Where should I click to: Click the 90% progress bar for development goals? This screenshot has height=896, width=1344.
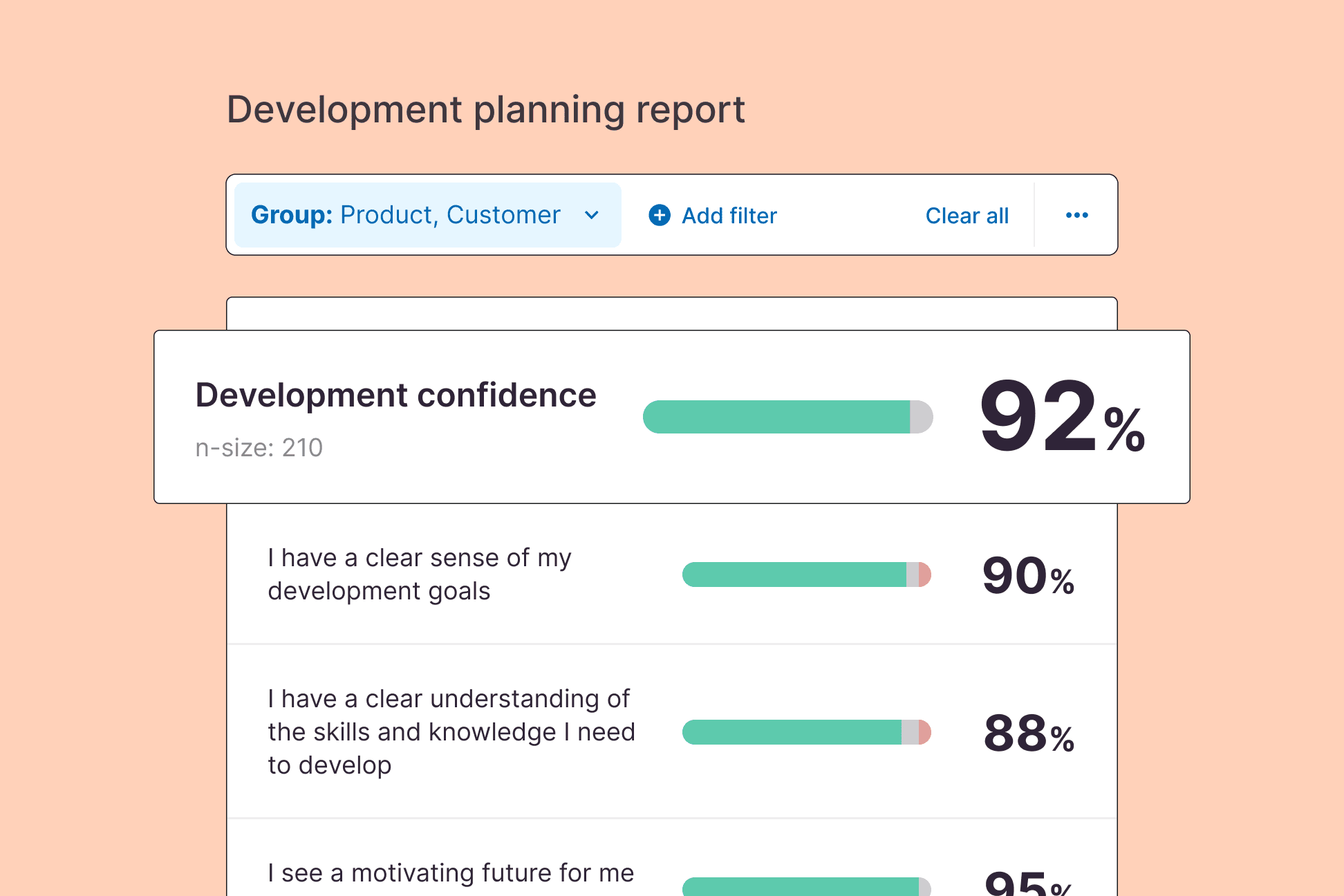(x=807, y=574)
